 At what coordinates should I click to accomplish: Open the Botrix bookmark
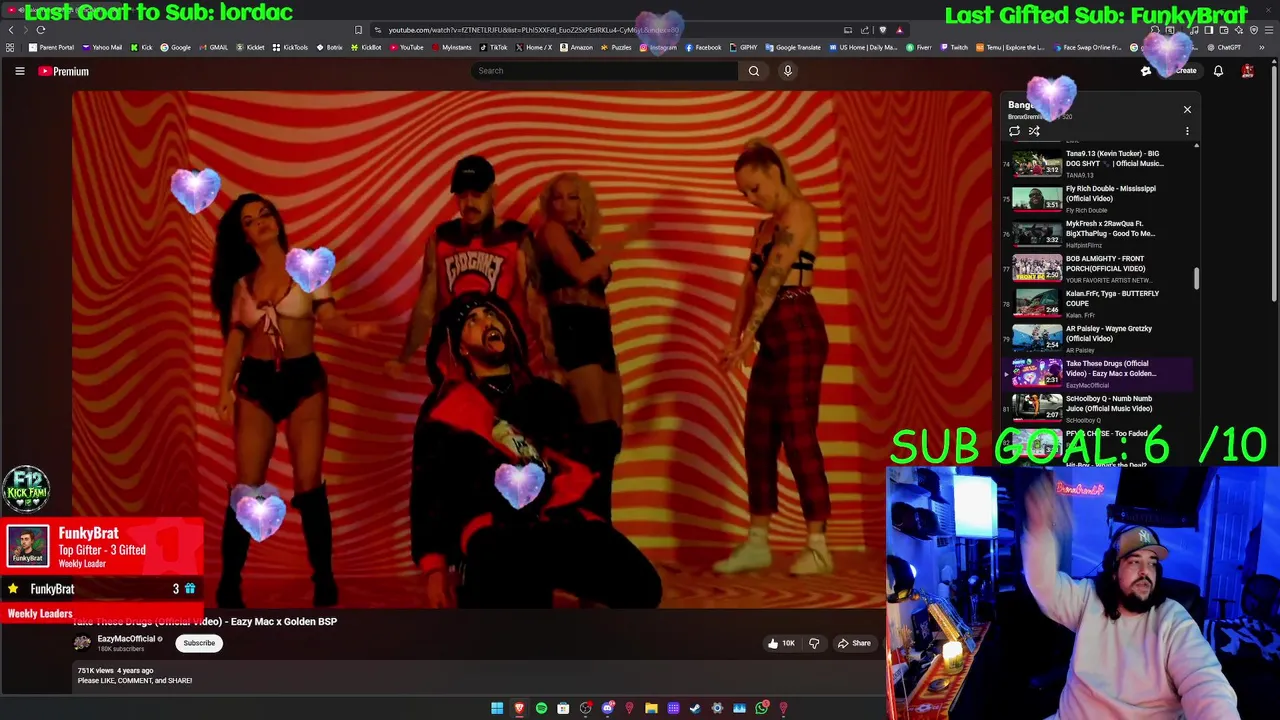330,47
